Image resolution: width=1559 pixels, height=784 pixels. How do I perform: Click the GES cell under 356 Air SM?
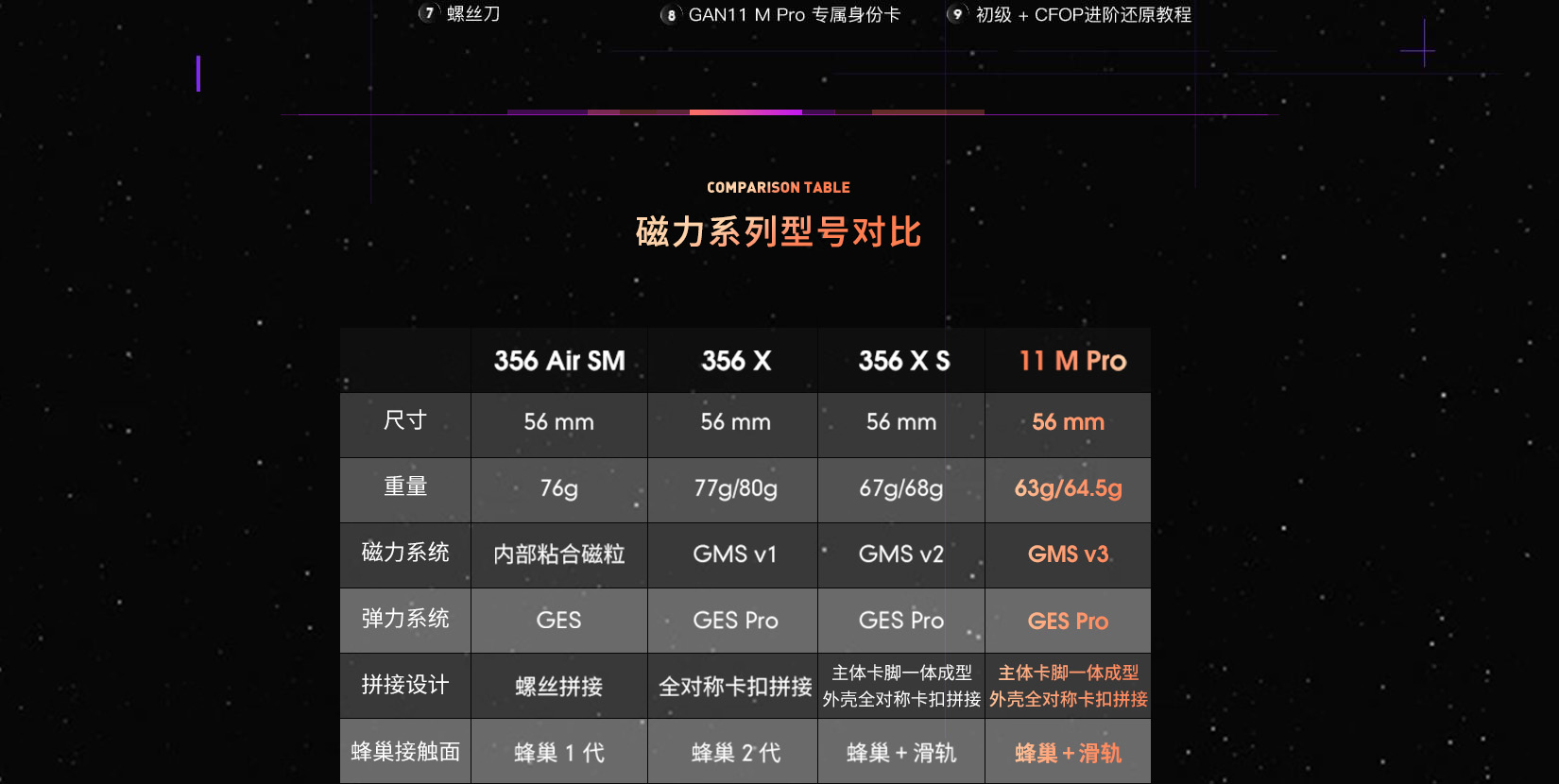(x=559, y=621)
